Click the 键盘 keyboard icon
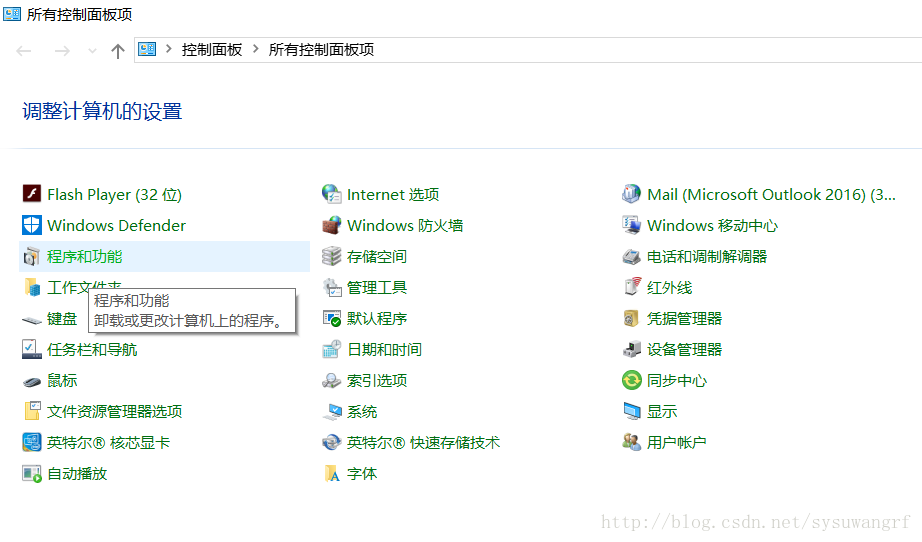922x542 pixels. [32, 319]
